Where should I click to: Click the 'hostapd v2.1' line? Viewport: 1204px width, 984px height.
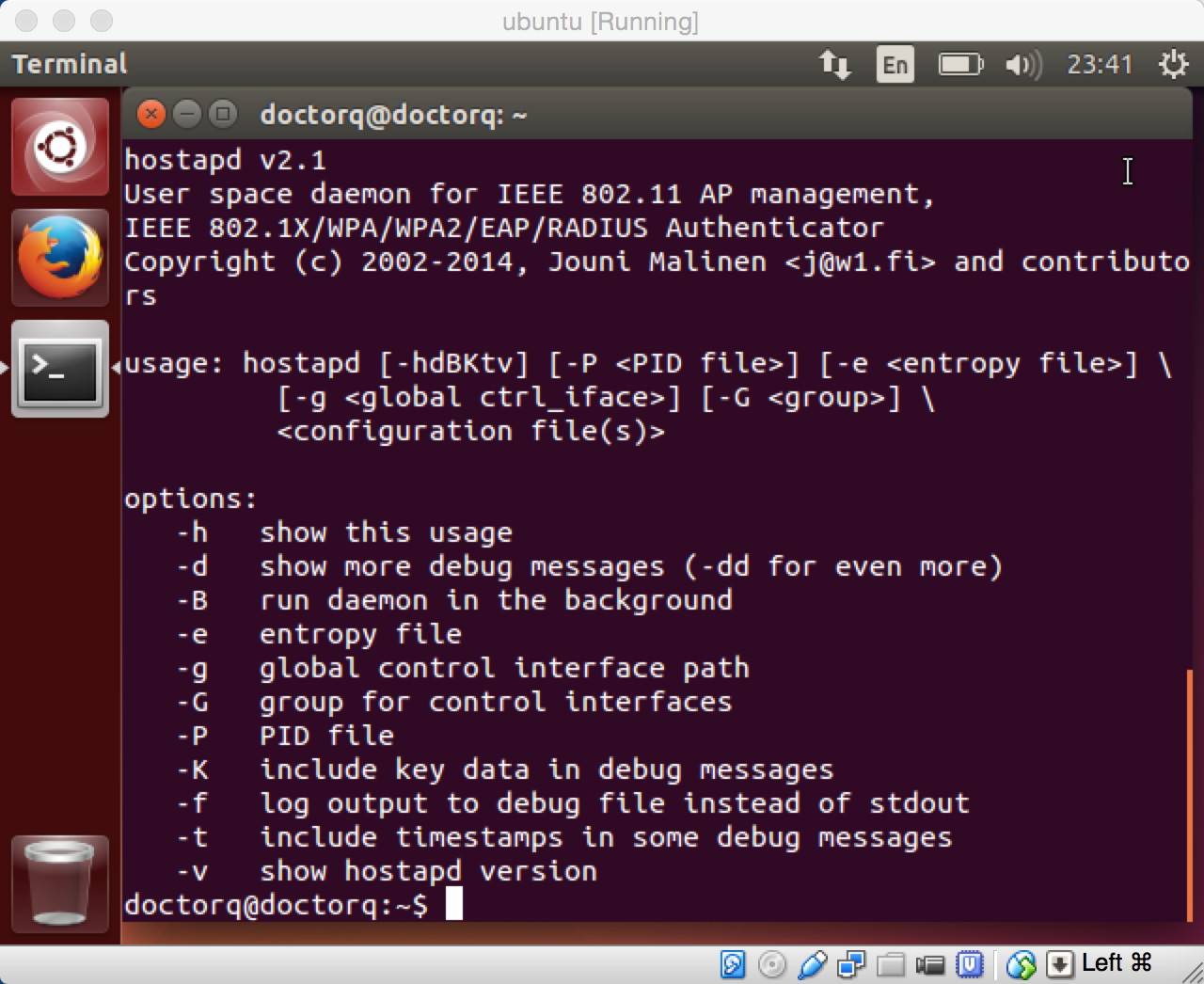[x=225, y=160]
